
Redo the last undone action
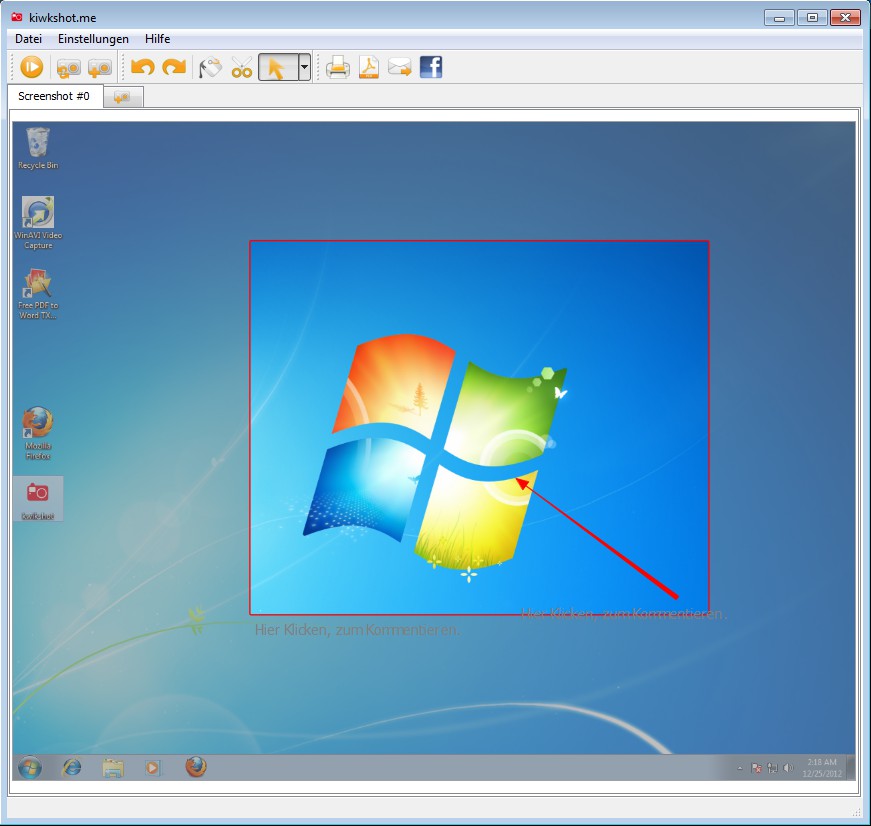(x=174, y=67)
